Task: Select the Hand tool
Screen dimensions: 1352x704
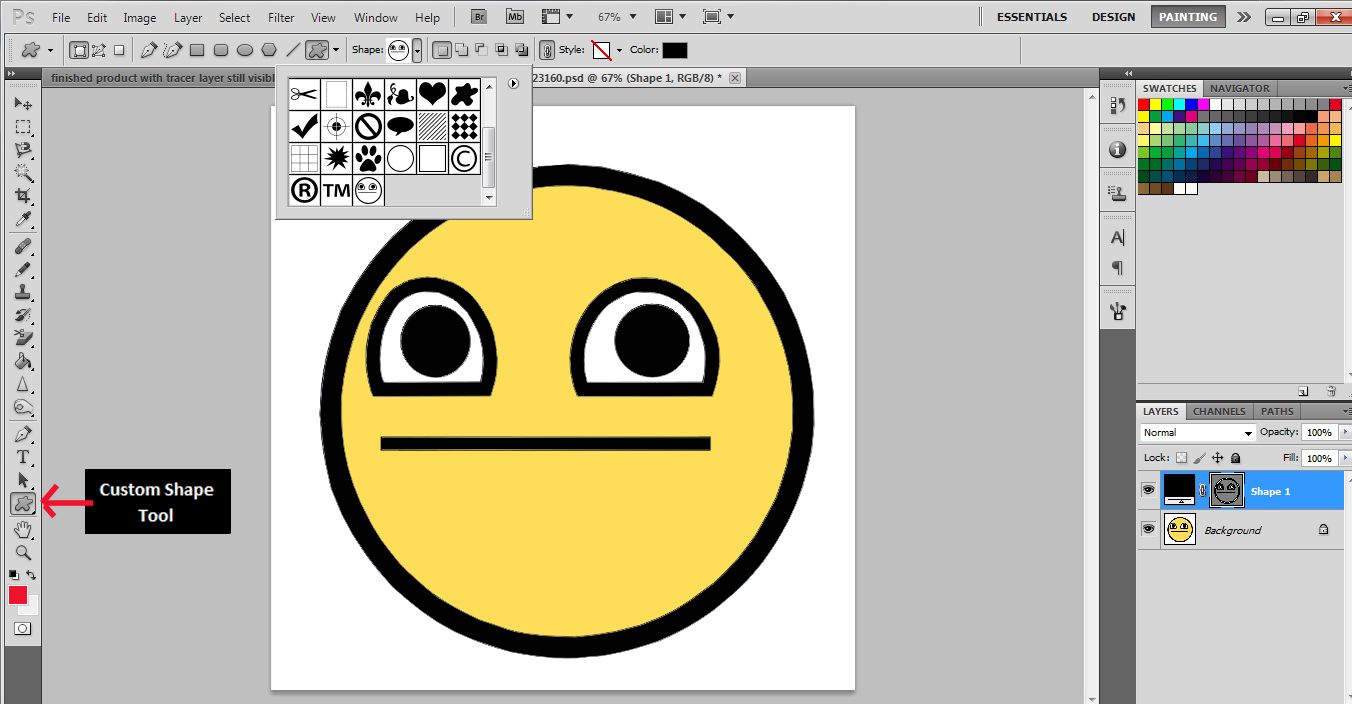Action: [22, 527]
